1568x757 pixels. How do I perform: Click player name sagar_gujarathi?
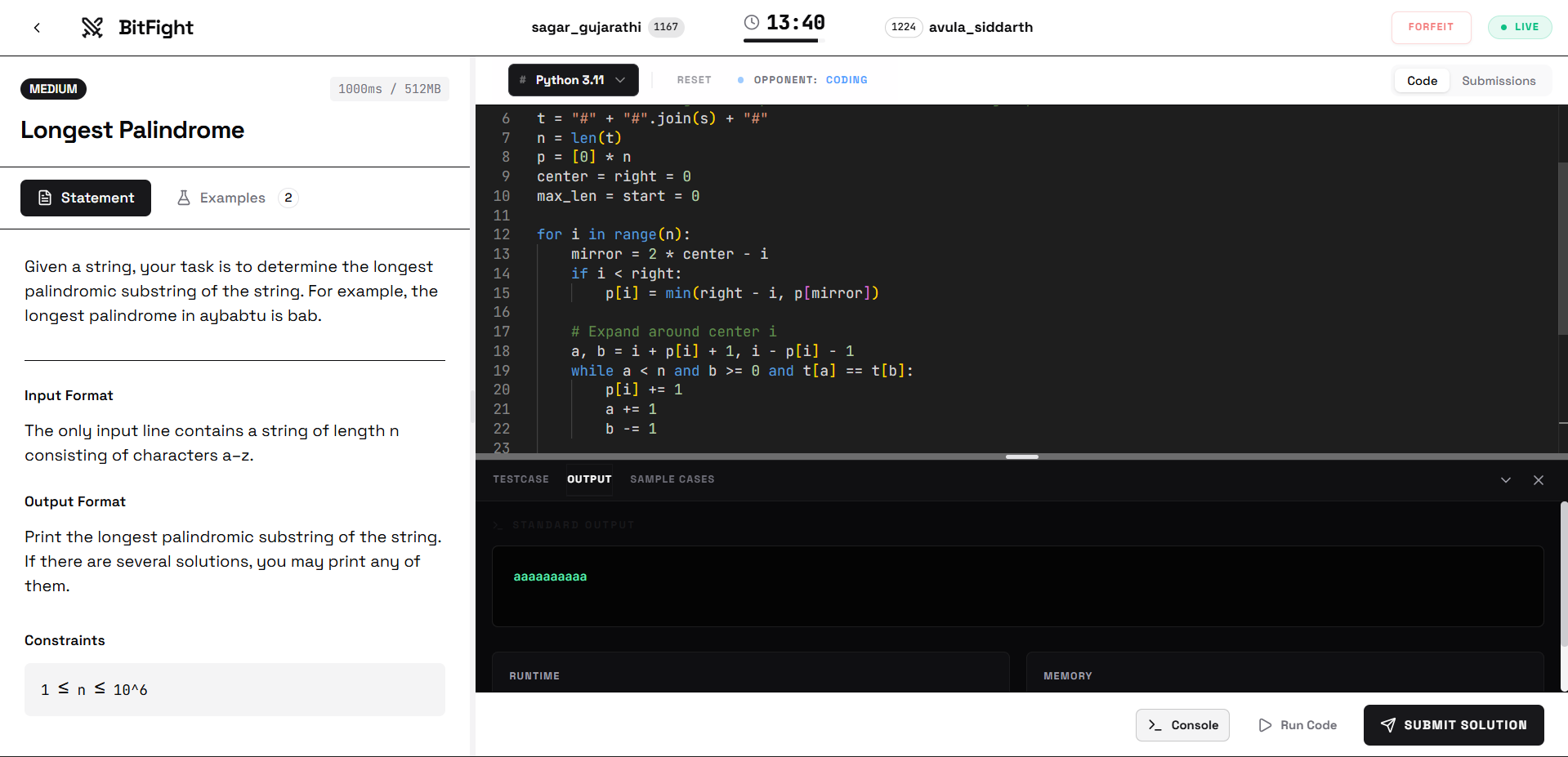coord(586,27)
